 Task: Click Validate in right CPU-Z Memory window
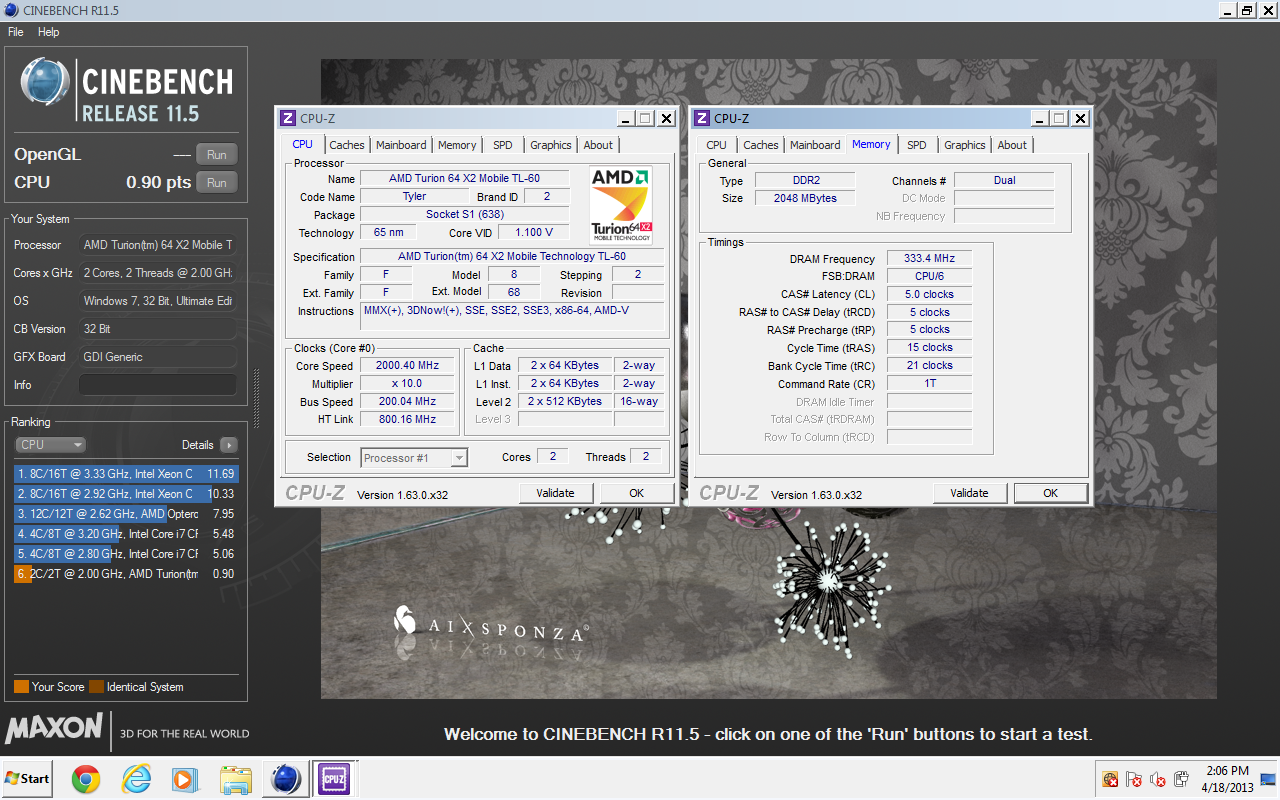point(970,493)
